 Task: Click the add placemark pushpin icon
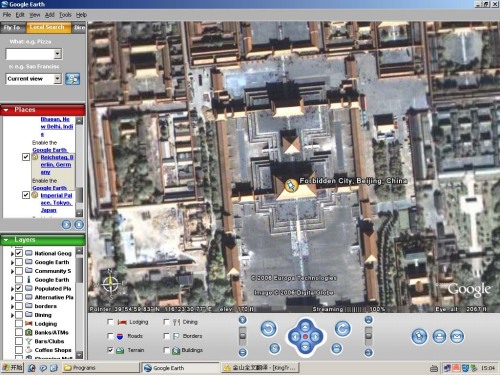point(419,336)
